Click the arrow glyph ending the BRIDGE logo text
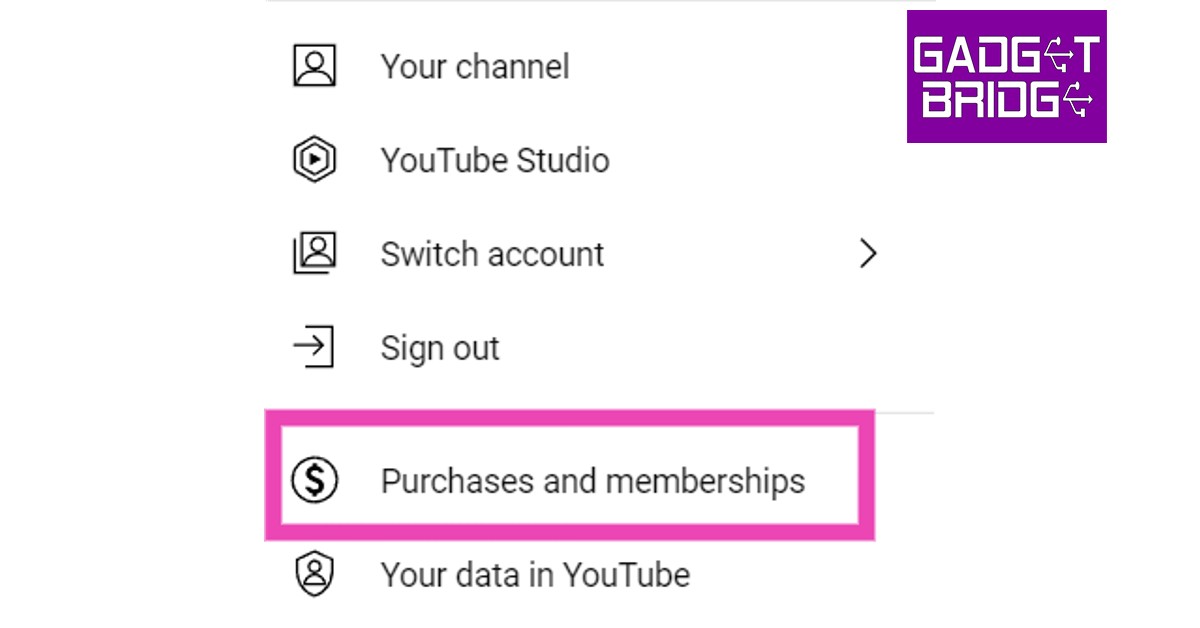Viewport: 1200px width, 628px height. pyautogui.click(x=1079, y=99)
